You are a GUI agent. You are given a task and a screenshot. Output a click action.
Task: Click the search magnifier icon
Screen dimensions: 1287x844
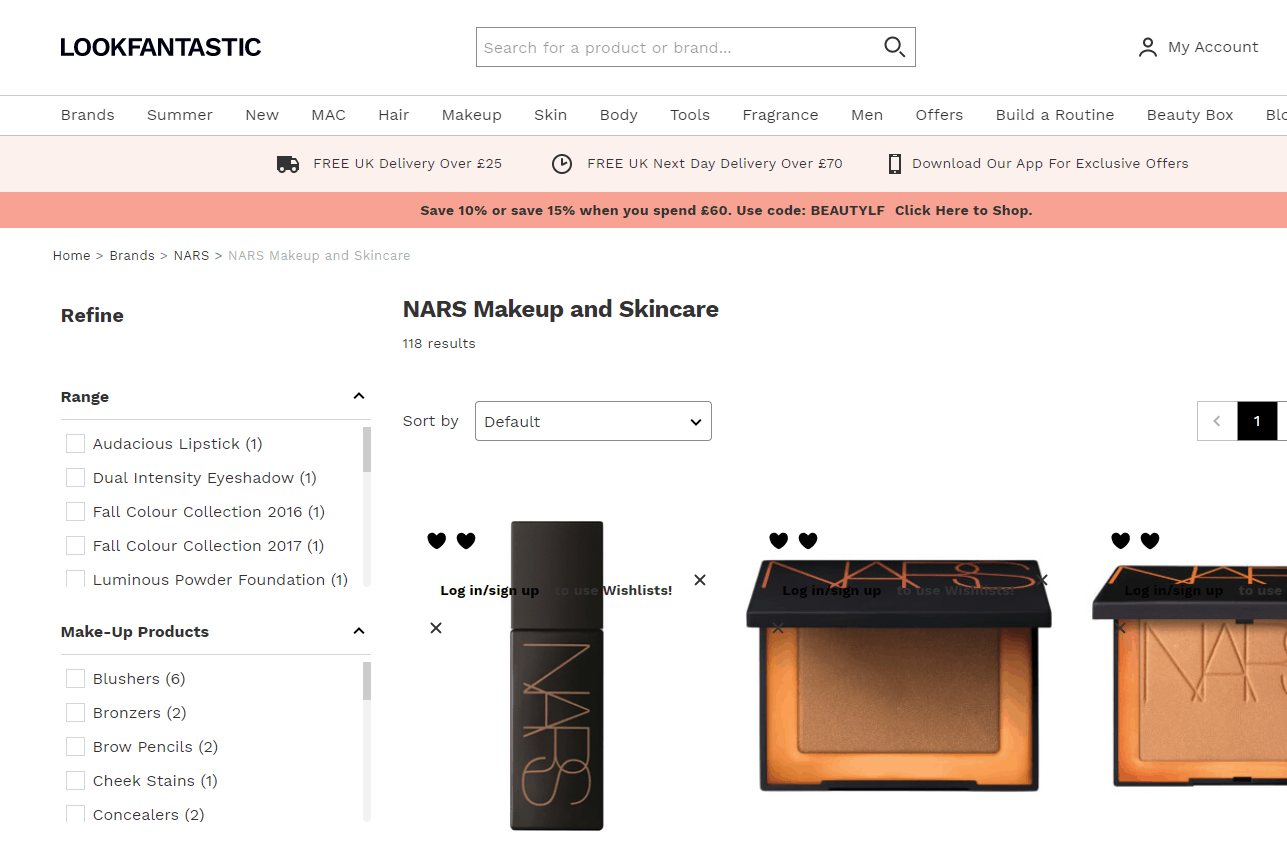click(894, 47)
